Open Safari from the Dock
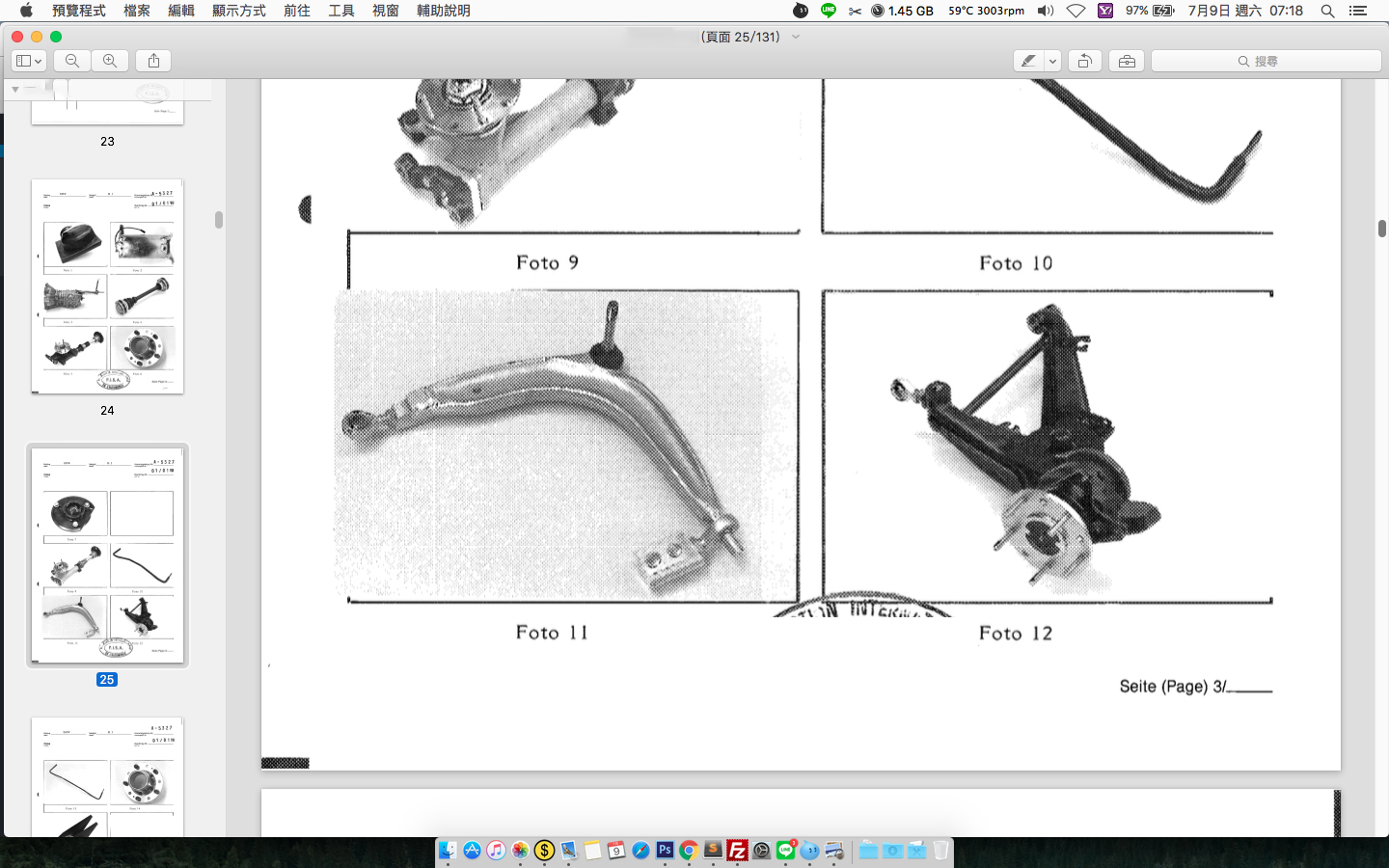 [640, 850]
